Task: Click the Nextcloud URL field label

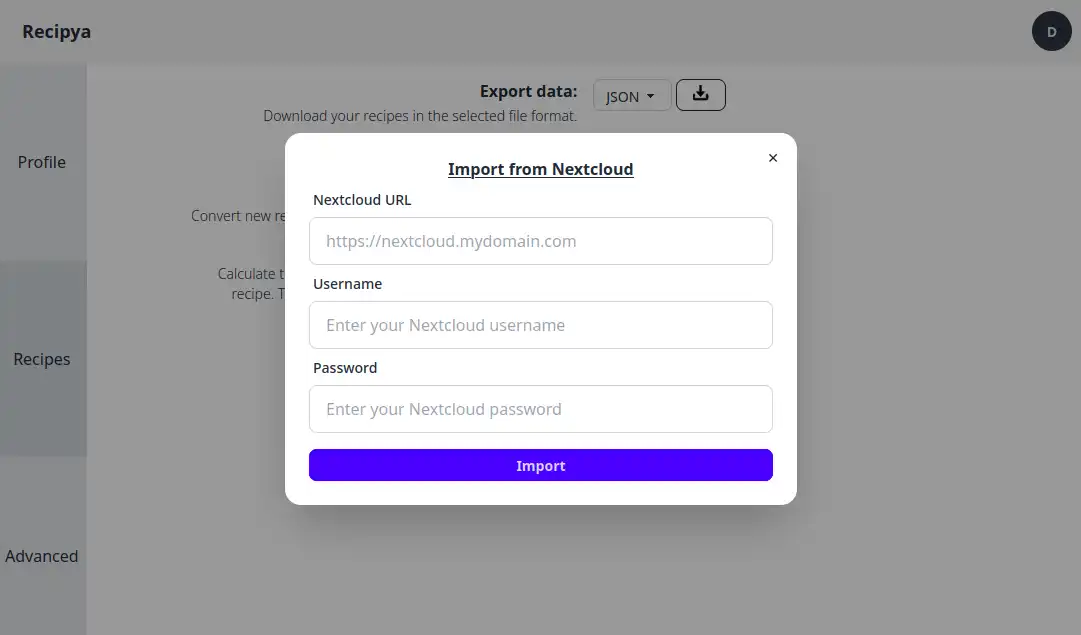Action: coord(362,200)
